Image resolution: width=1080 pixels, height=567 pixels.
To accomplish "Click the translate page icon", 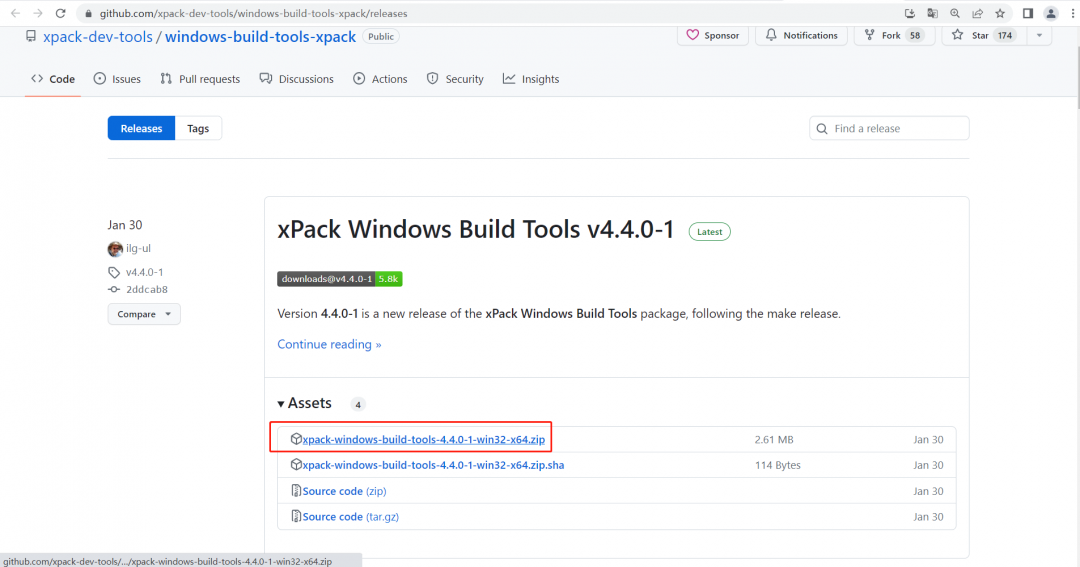I will click(x=933, y=13).
